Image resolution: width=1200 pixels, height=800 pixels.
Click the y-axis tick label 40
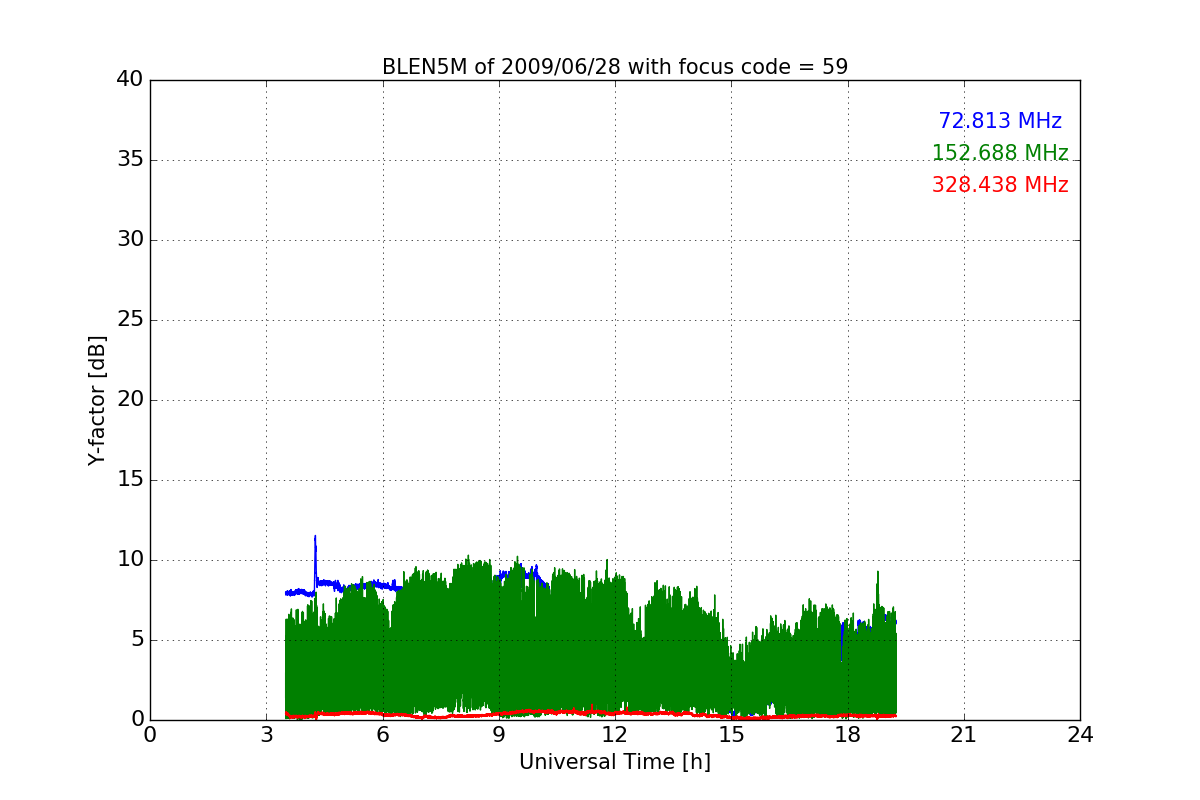[130, 80]
